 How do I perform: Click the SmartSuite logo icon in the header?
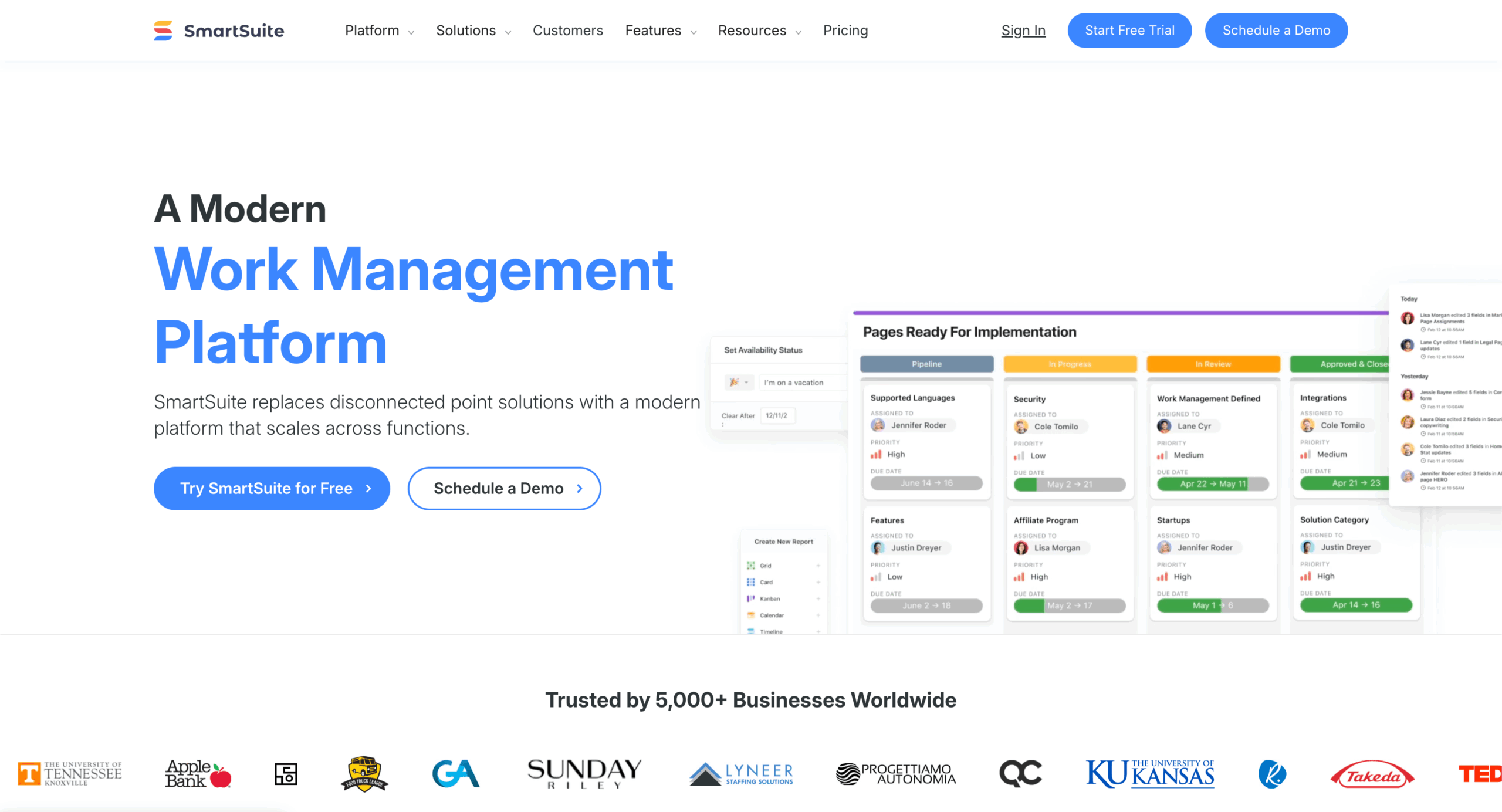pos(162,29)
